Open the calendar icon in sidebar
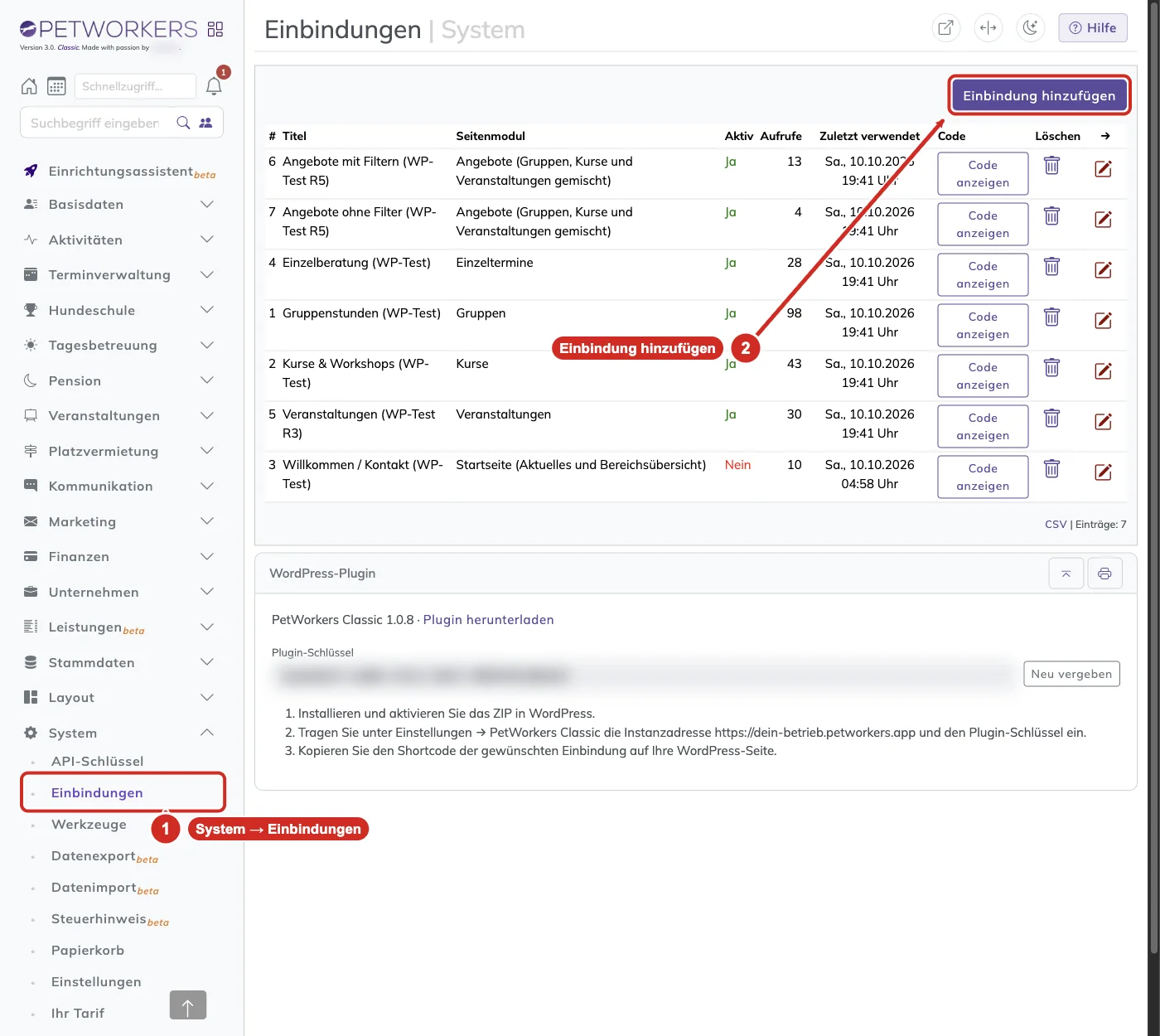1160x1036 pixels. (56, 86)
